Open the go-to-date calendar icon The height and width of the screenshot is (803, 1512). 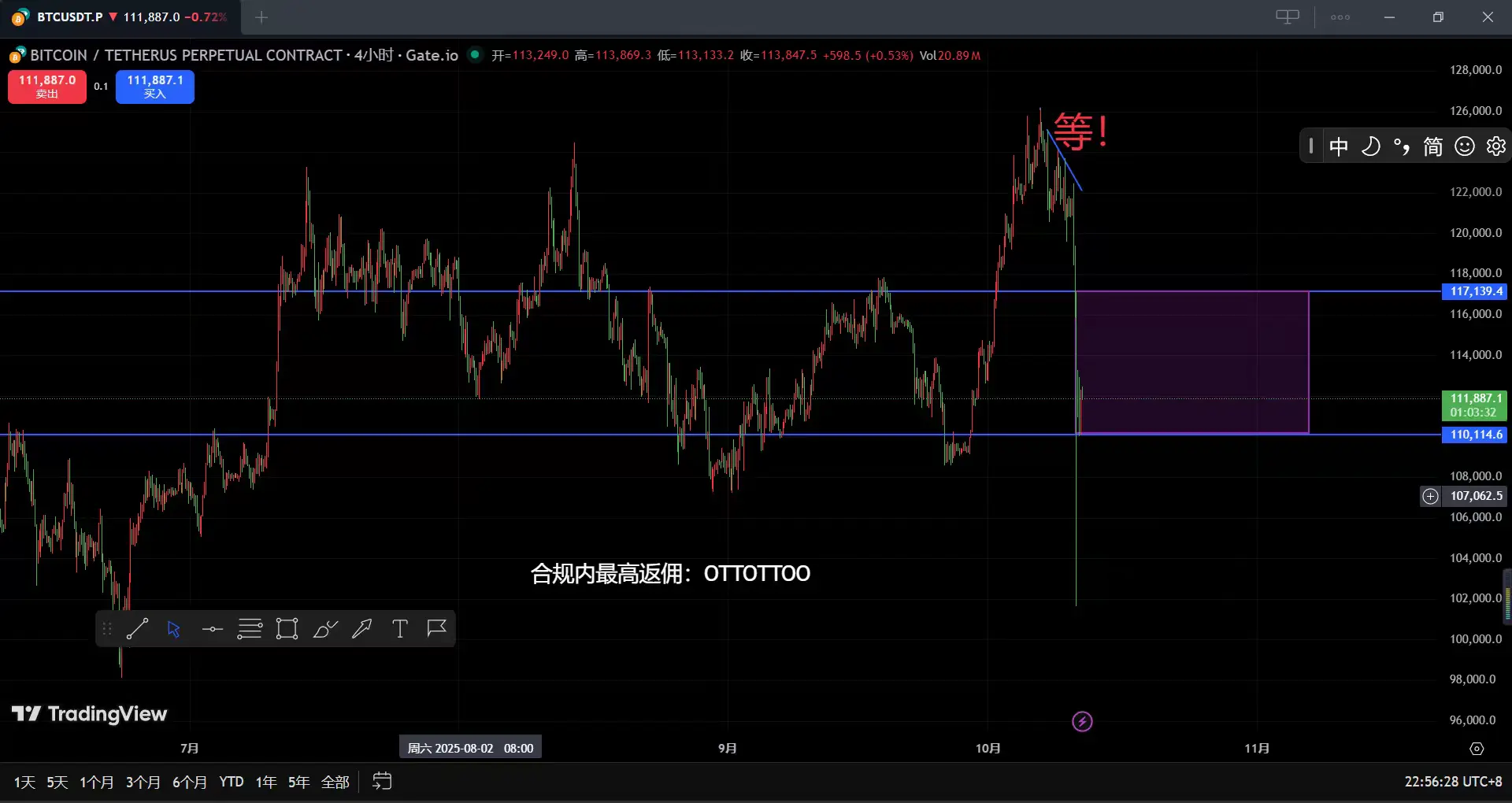[x=382, y=781]
